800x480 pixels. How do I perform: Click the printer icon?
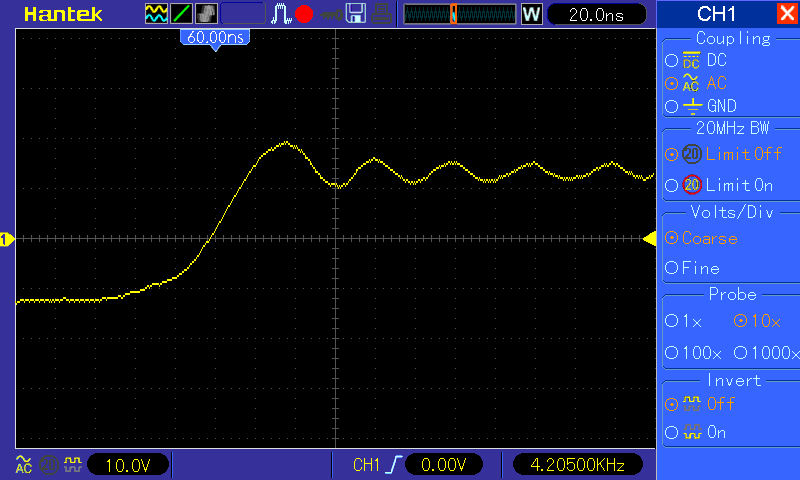point(381,14)
